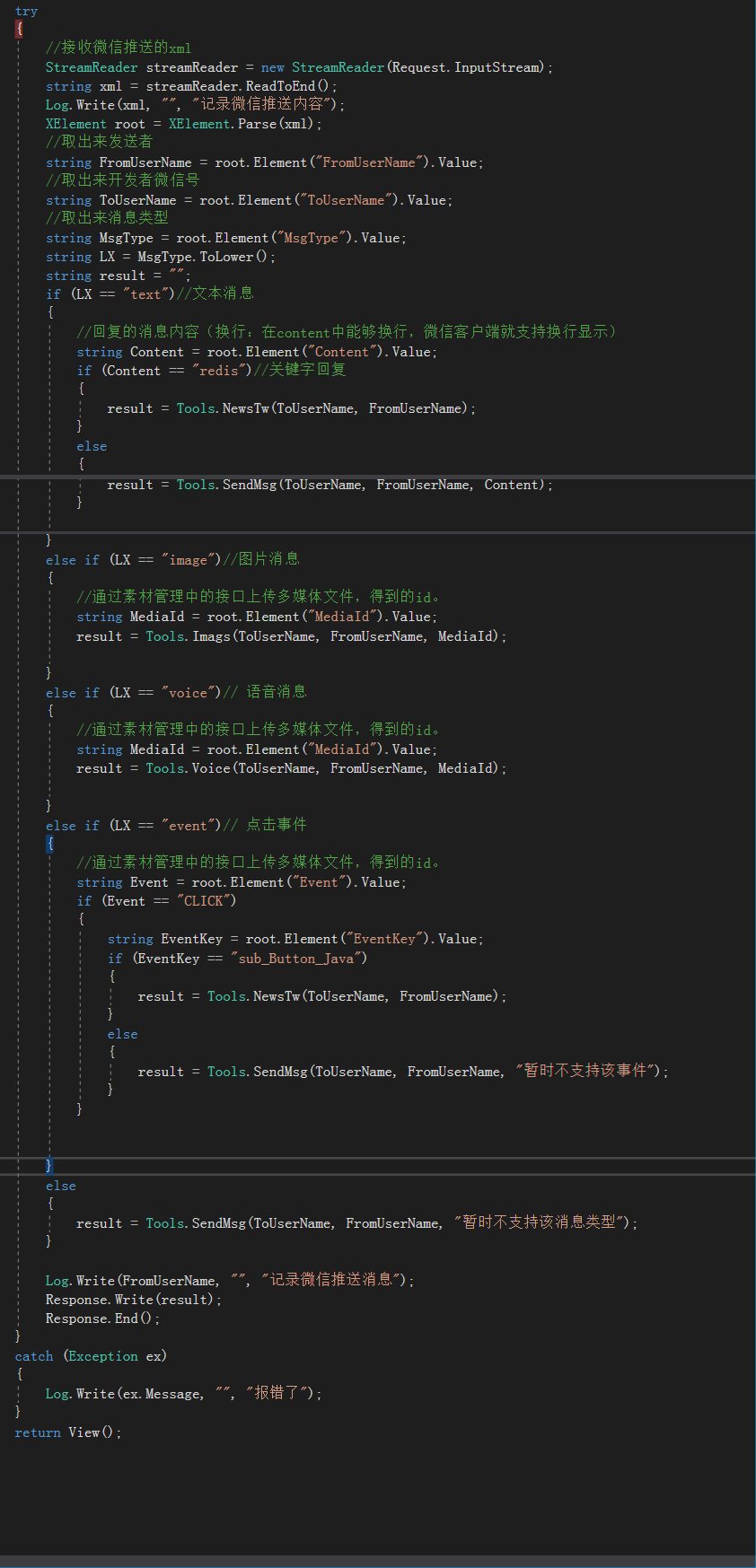Image resolution: width=756 pixels, height=1568 pixels.
Task: Click the 'try' keyword on the first line
Action: tap(26, 11)
